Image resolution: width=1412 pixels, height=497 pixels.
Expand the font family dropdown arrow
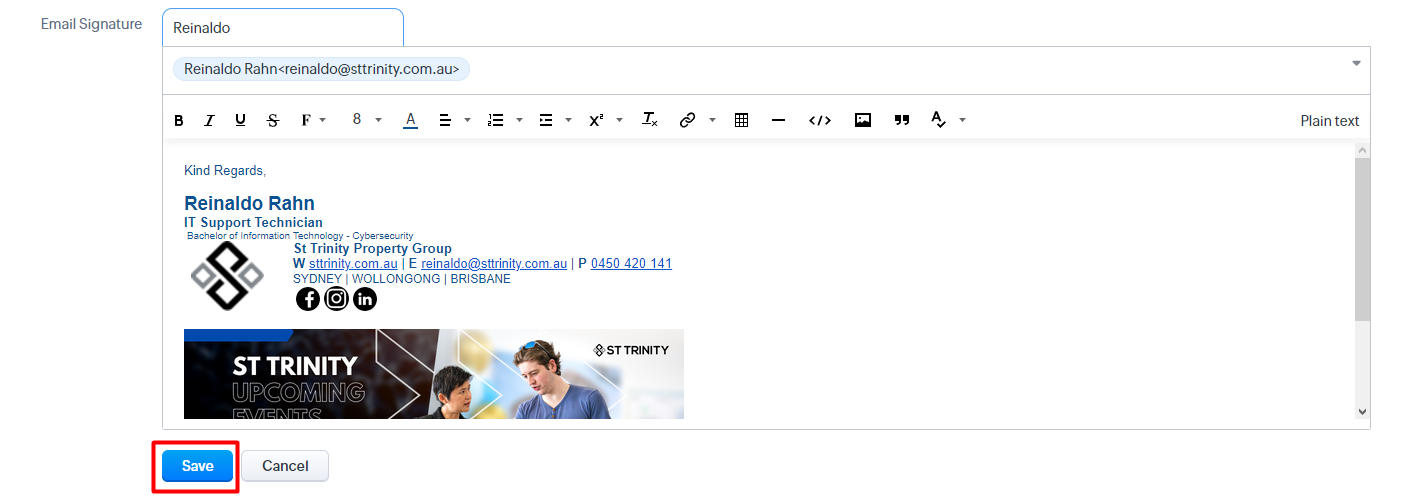tap(323, 120)
